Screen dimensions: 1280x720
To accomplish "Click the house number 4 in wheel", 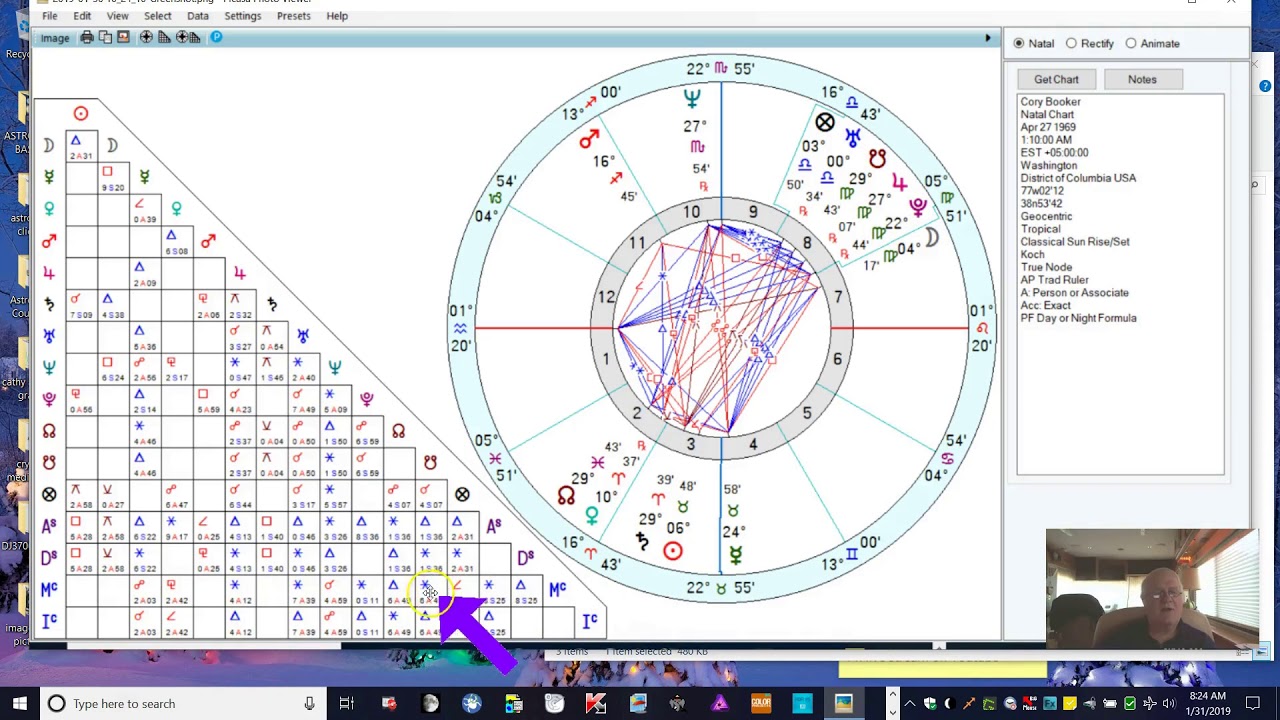I will coord(752,444).
